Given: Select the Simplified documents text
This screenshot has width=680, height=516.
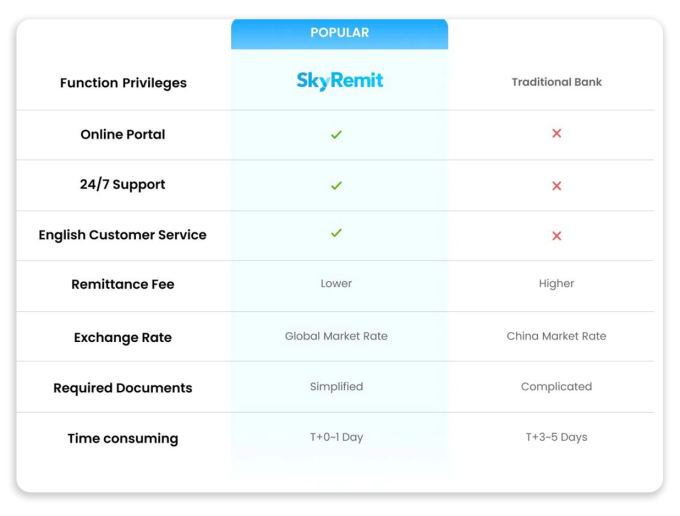Looking at the screenshot, I should tap(336, 386).
